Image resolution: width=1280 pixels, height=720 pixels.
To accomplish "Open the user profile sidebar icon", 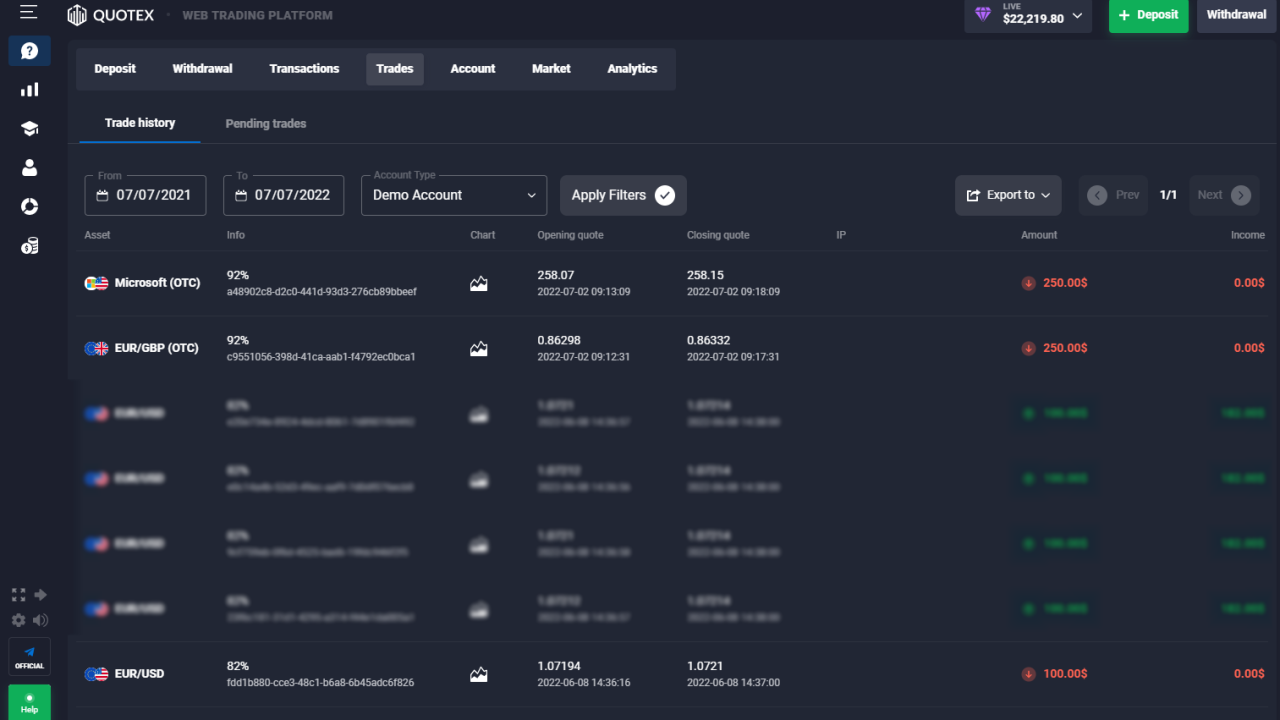I will coord(29,167).
